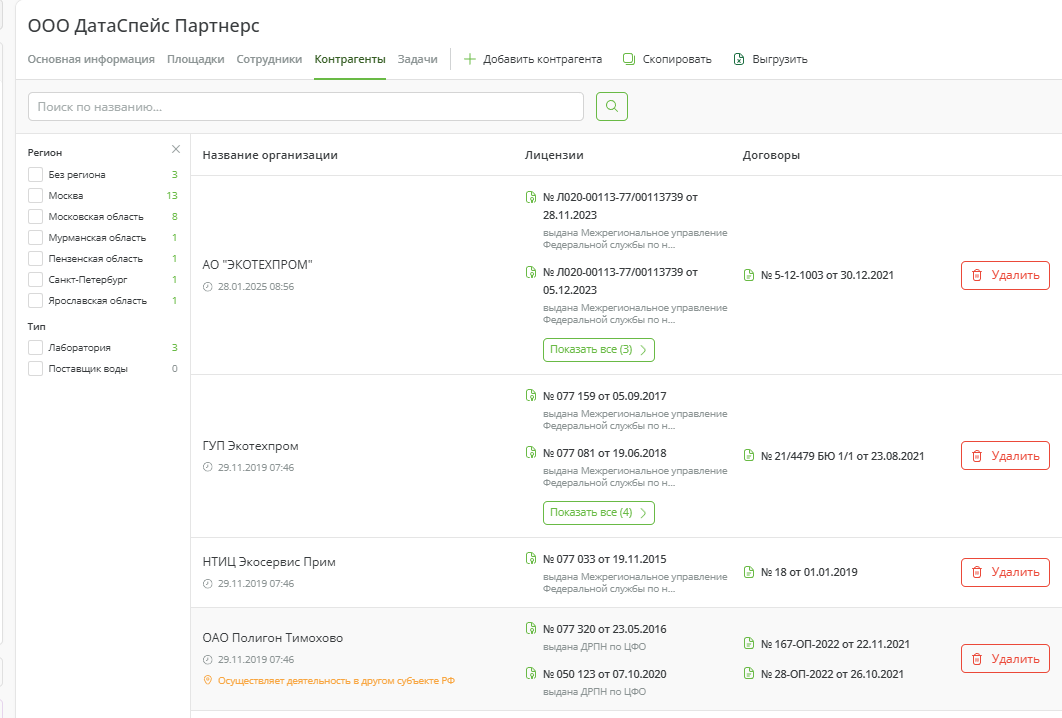This screenshot has width=1062, height=718.
Task: Click the copy icon next to Скопировать
Action: 629,59
